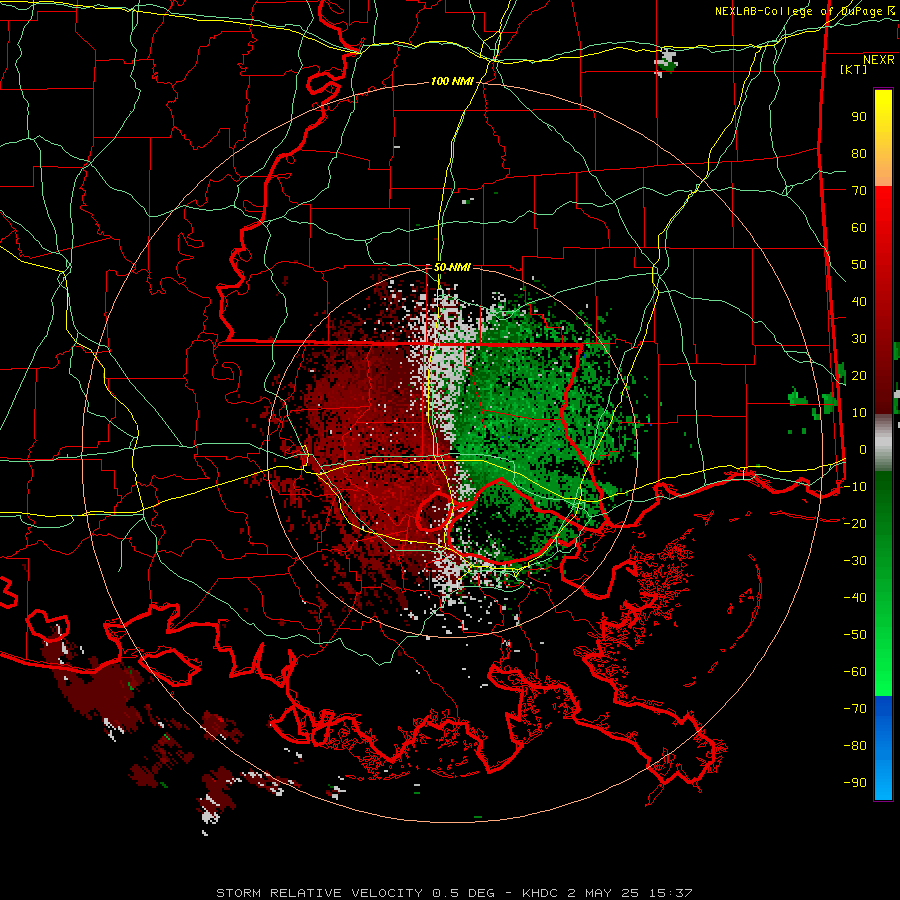This screenshot has height=900, width=900.
Task: Pick the red band of the color bar
Action: click(x=883, y=300)
